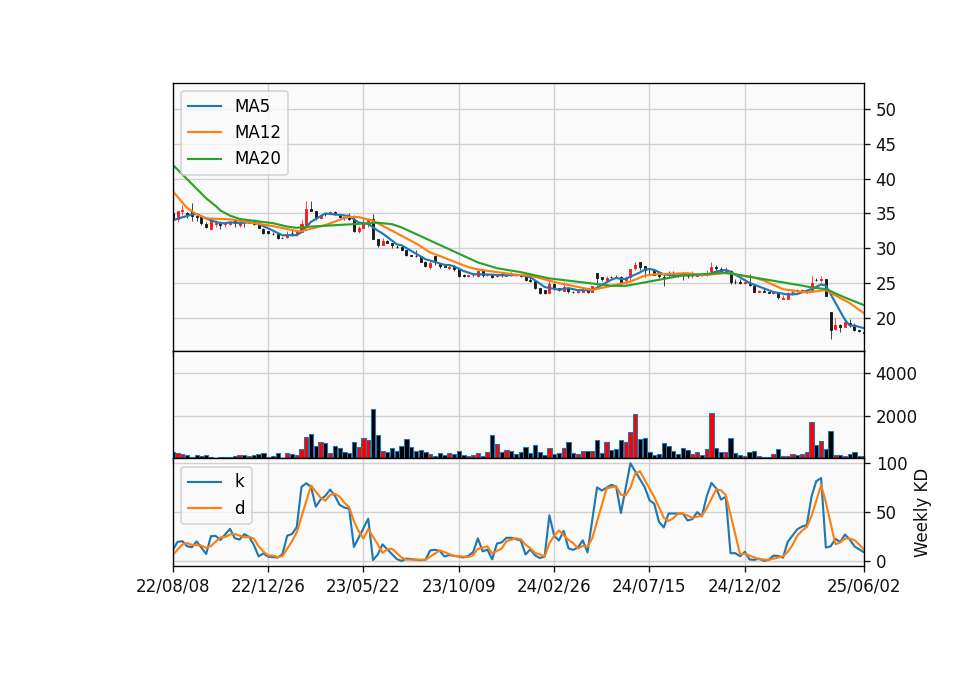Viewport: 960px width, 690px height.
Task: Click the 23/10/09 date axis label
Action: pyautogui.click(x=459, y=586)
